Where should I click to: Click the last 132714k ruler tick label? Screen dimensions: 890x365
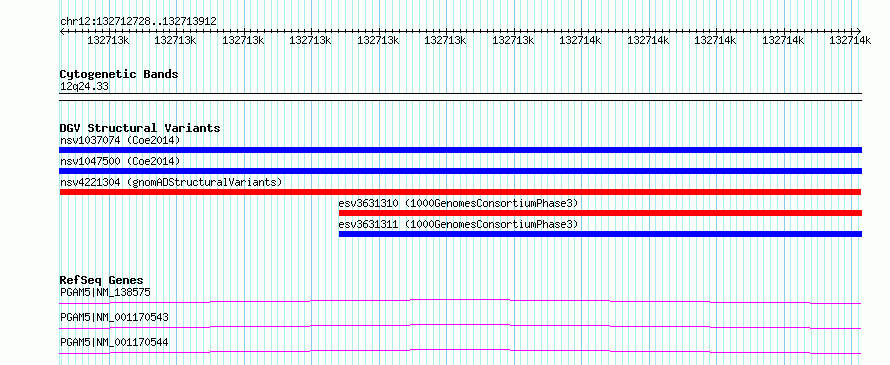pyautogui.click(x=850, y=40)
